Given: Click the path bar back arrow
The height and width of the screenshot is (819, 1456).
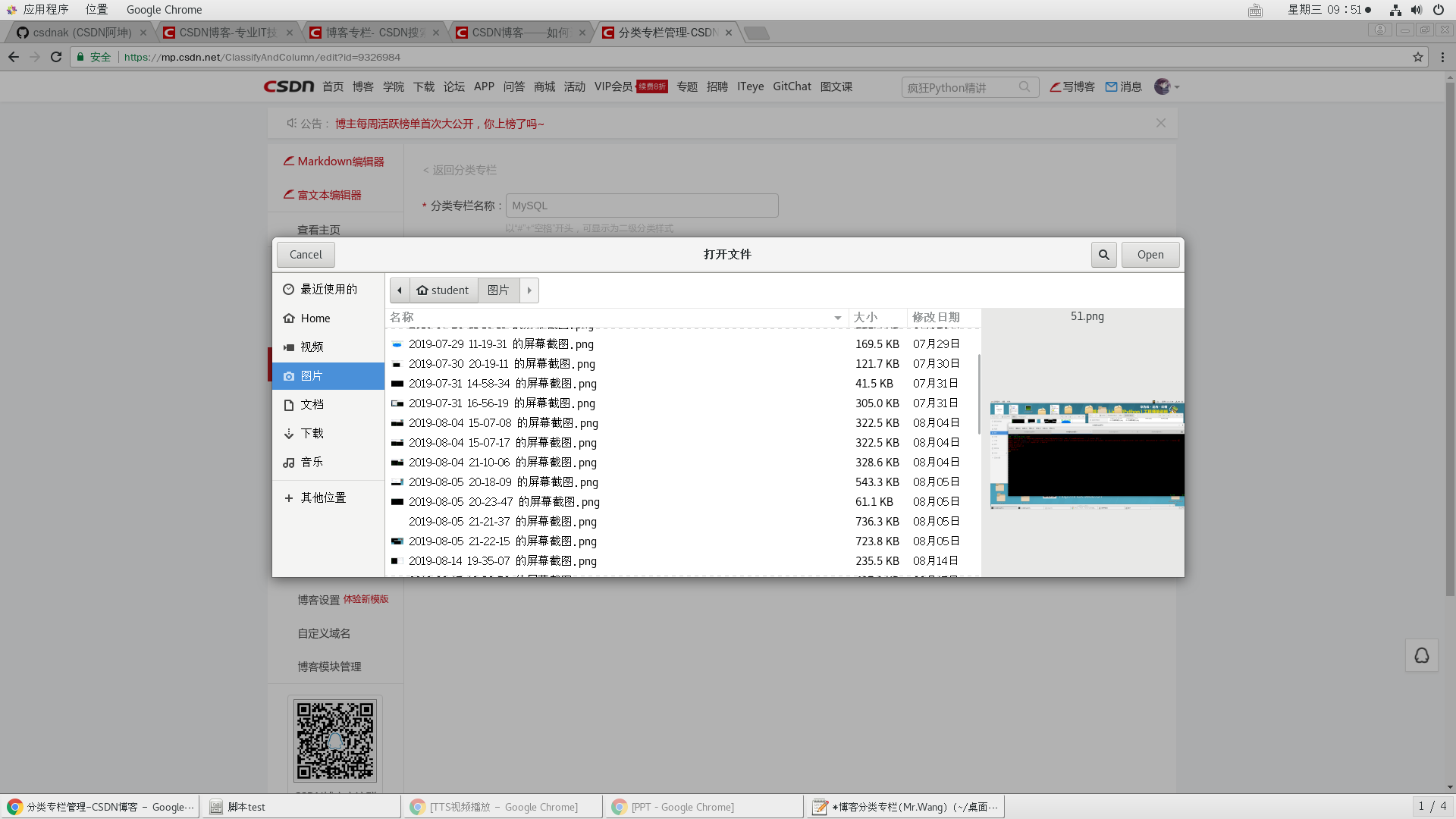Looking at the screenshot, I should (400, 290).
